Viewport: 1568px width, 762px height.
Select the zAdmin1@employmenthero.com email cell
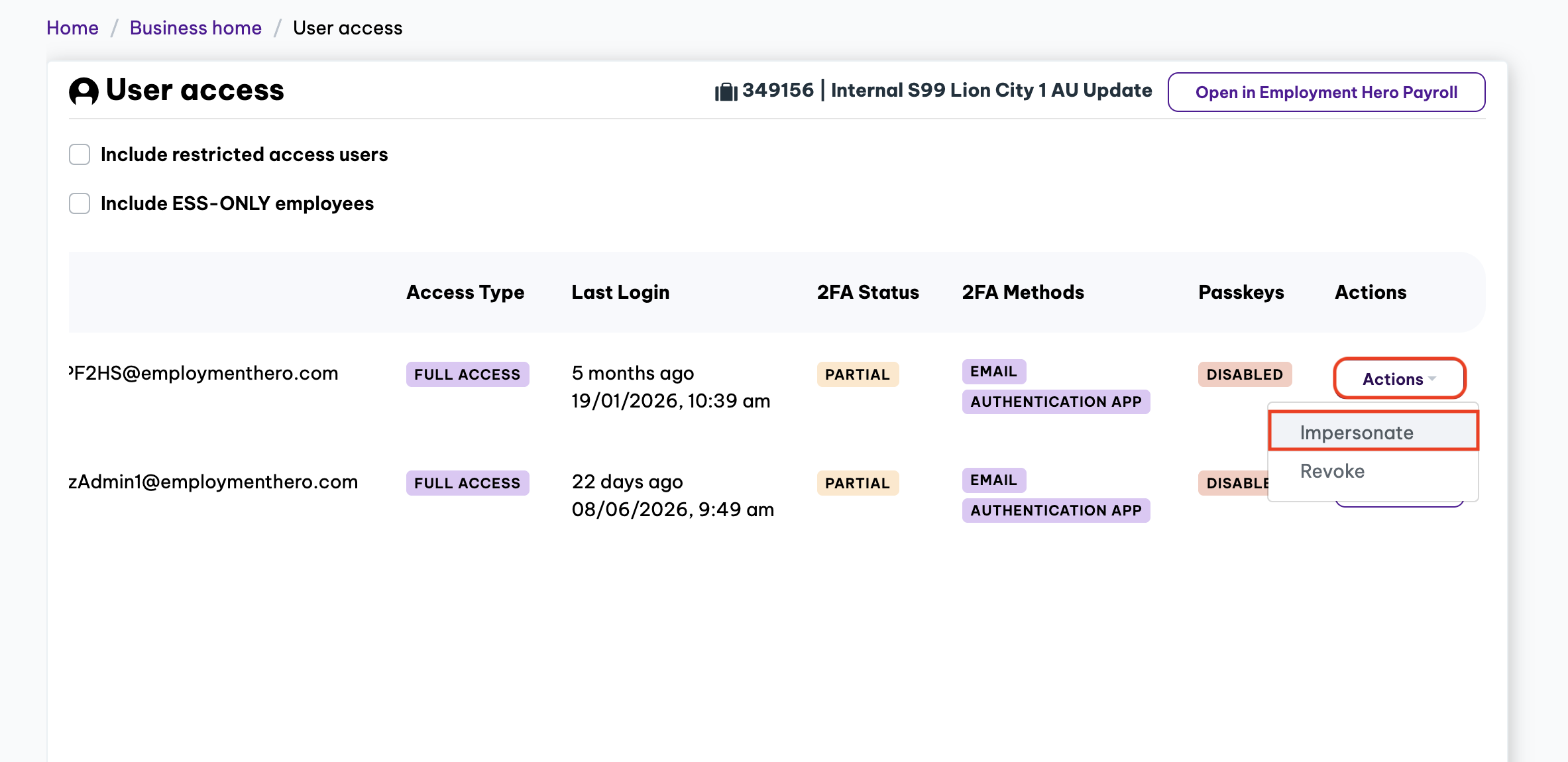point(213,482)
